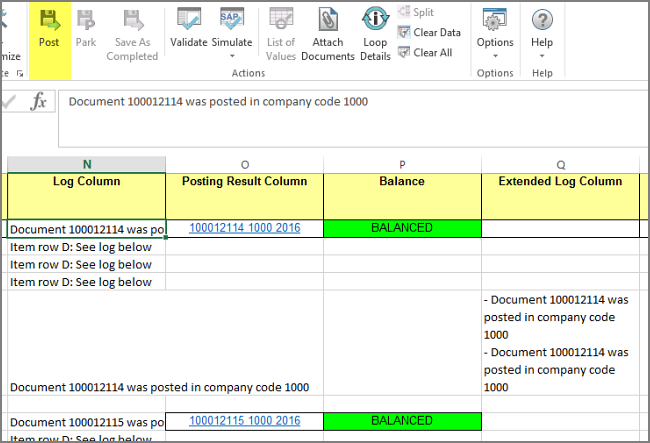Click the Simulate SAP icon
650x443 pixels.
point(232,19)
